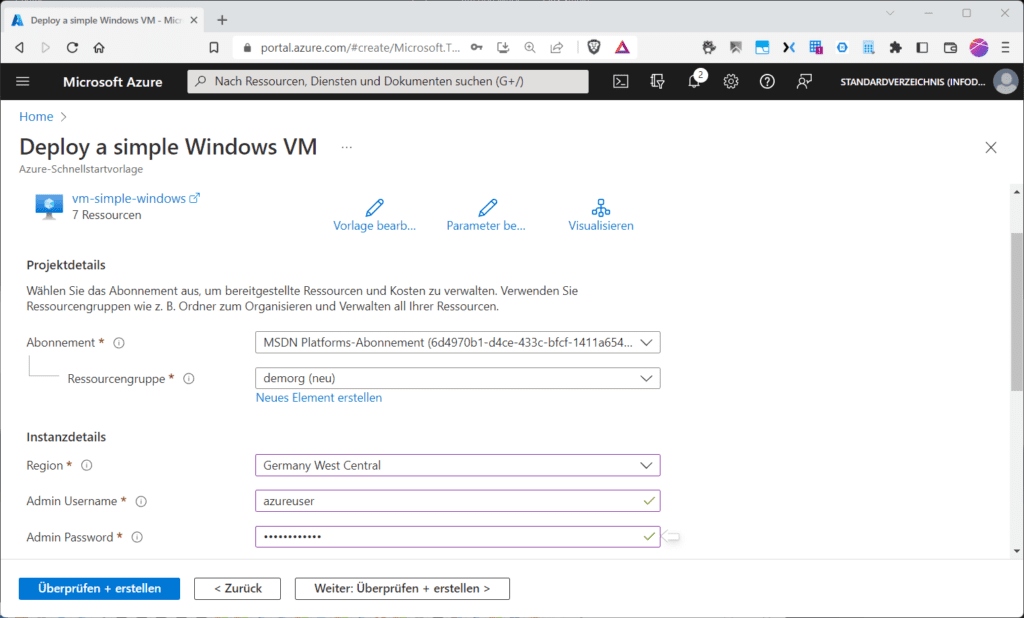This screenshot has height=618, width=1024.
Task: Click the page vertical scrollbar thumb
Action: pos(1017,312)
